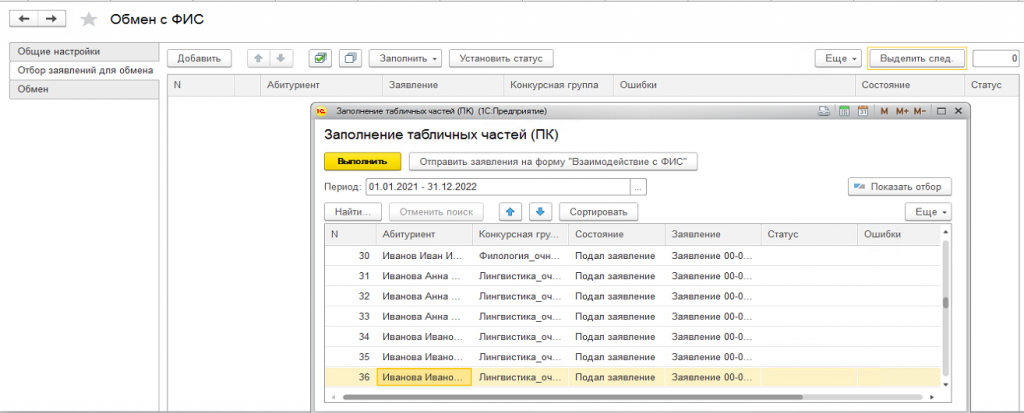Click the uncheck-all rows icon
Viewport: 1024px width, 413px height.
tap(351, 58)
